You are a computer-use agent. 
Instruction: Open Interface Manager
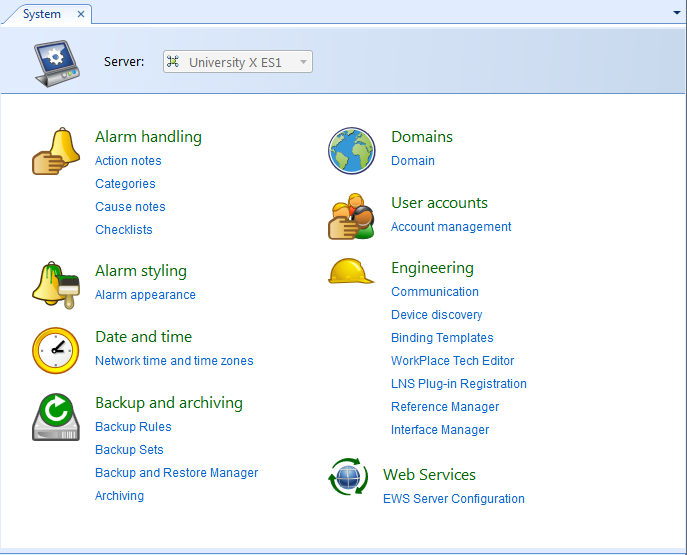(x=440, y=430)
